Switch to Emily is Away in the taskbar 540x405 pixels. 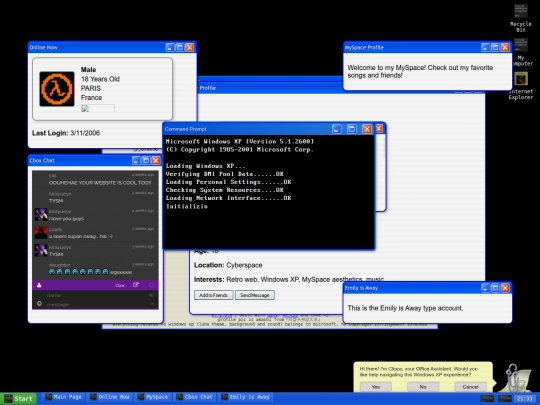point(245,397)
